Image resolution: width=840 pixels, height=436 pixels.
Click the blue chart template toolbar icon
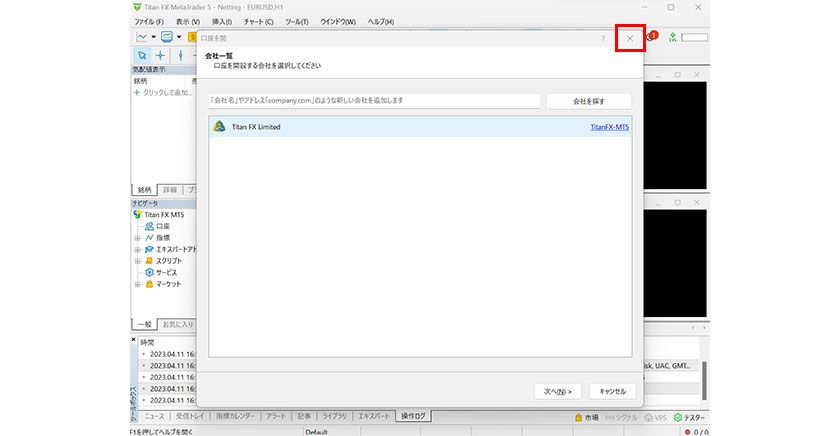[167, 37]
